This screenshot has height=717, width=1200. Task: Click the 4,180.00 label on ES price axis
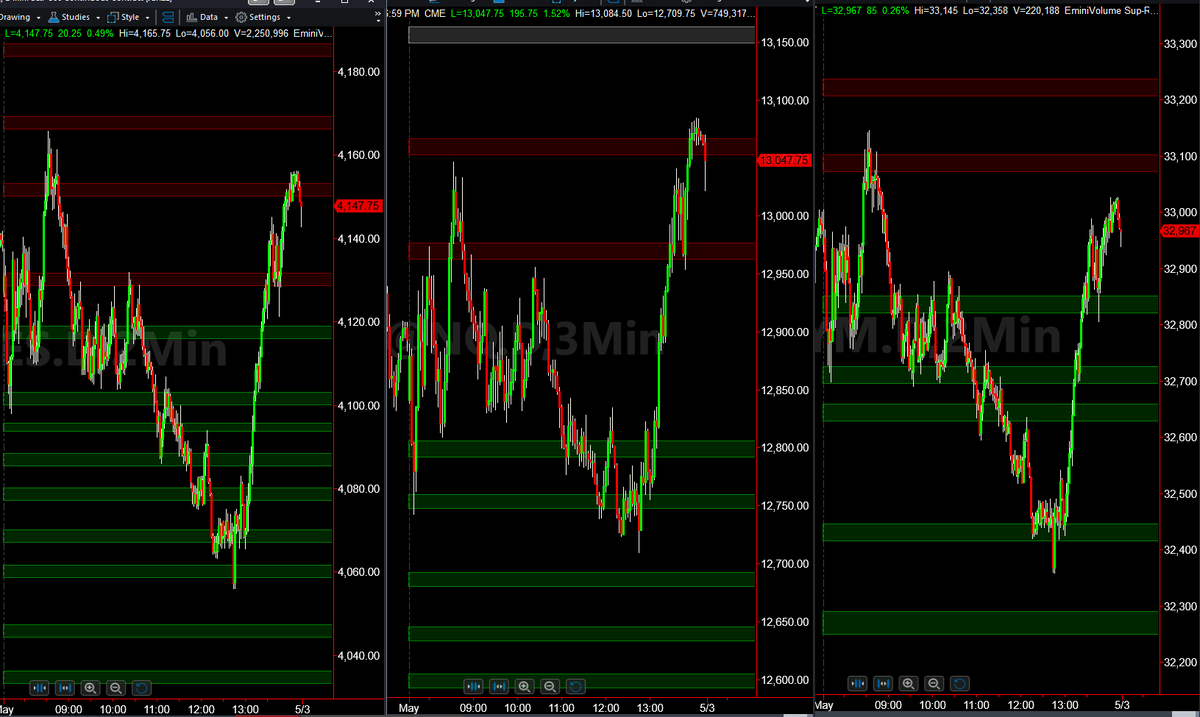click(359, 72)
